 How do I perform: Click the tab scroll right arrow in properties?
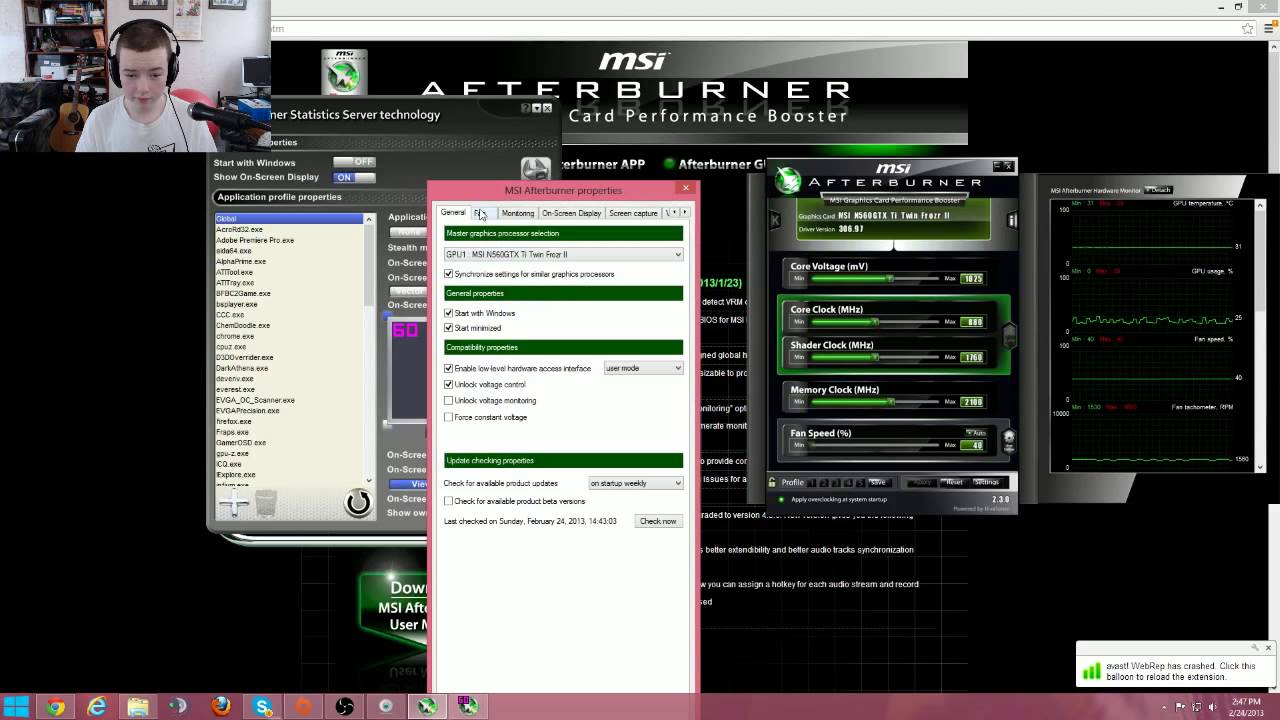coord(685,213)
